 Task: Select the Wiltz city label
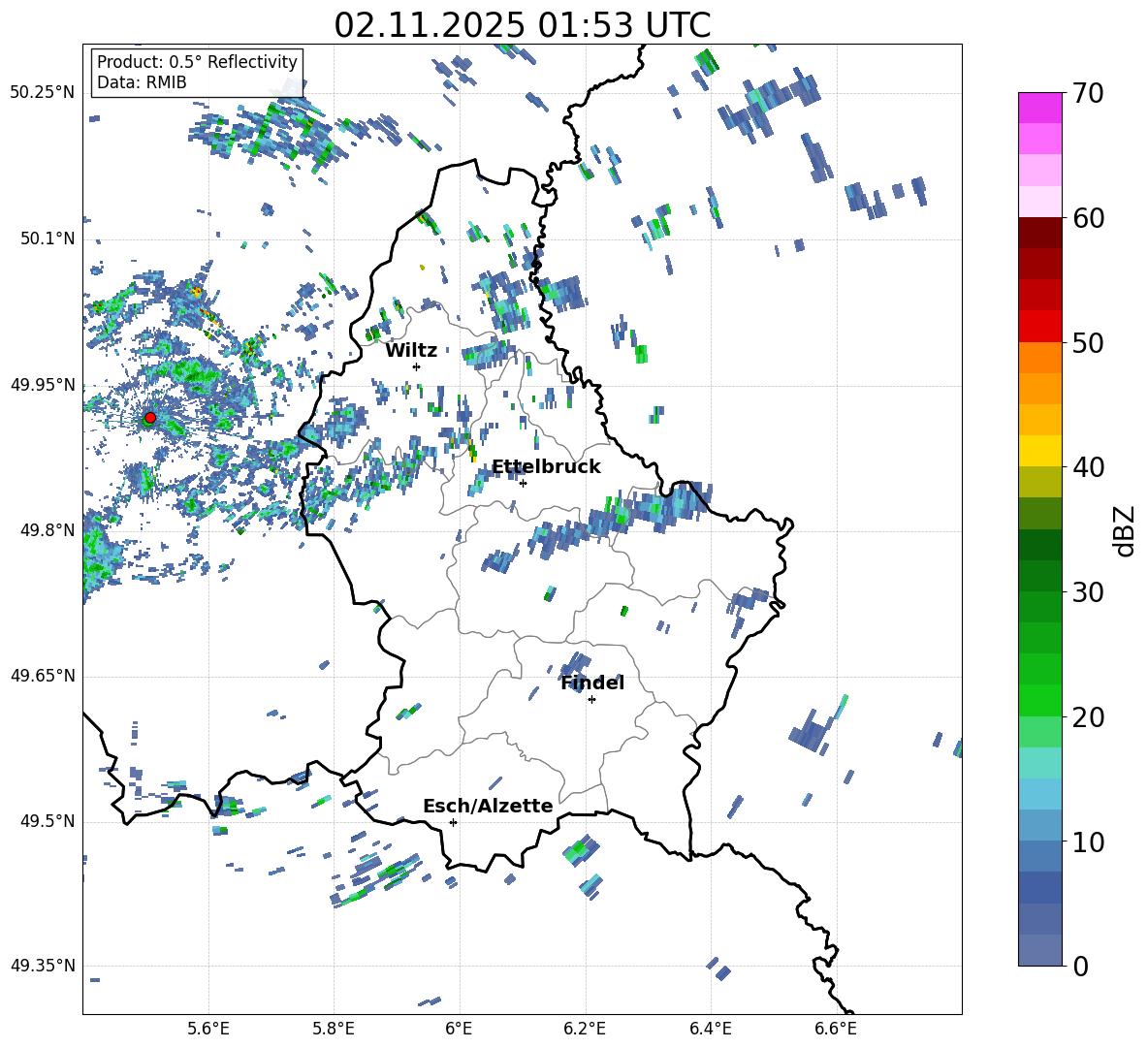pyautogui.click(x=411, y=351)
